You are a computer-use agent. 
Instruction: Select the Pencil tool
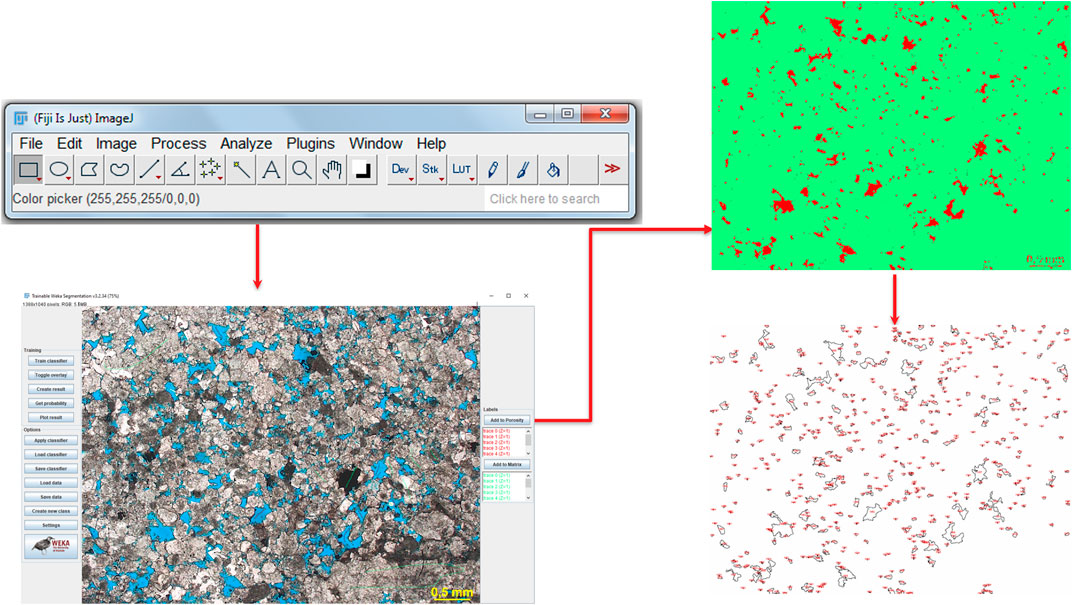click(492, 170)
